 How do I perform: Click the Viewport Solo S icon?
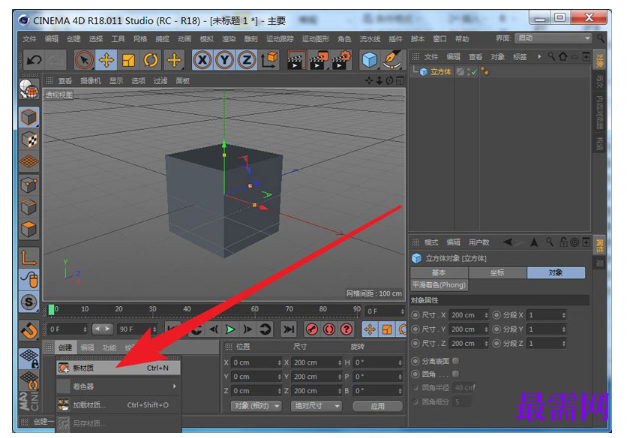[x=29, y=302]
